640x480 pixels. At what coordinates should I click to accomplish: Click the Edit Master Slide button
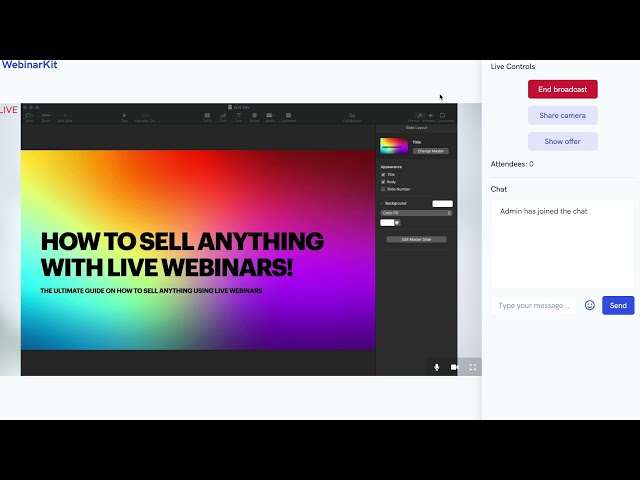[416, 240]
